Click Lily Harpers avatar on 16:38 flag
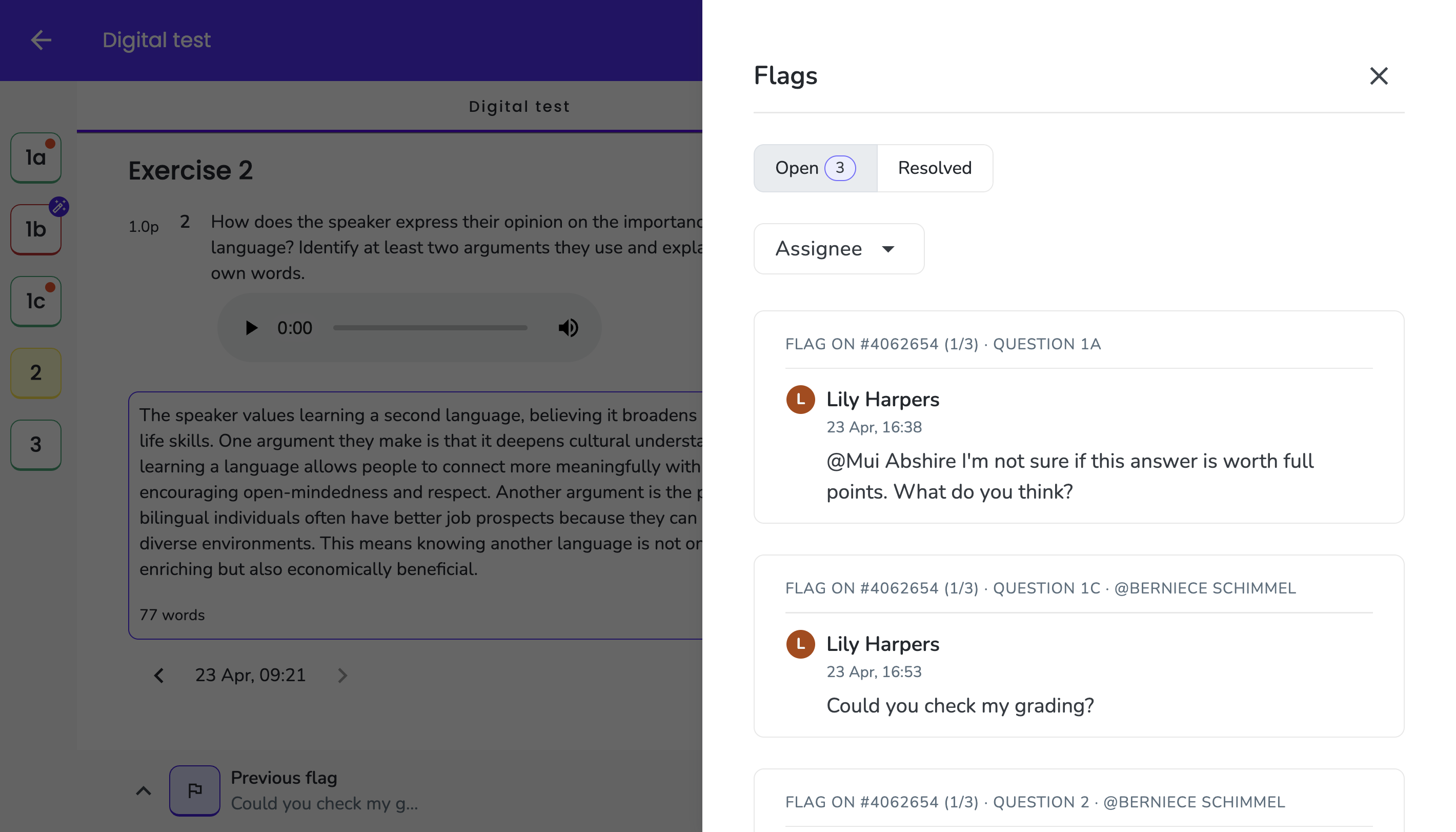Image resolution: width=1456 pixels, height=832 pixels. [800, 400]
